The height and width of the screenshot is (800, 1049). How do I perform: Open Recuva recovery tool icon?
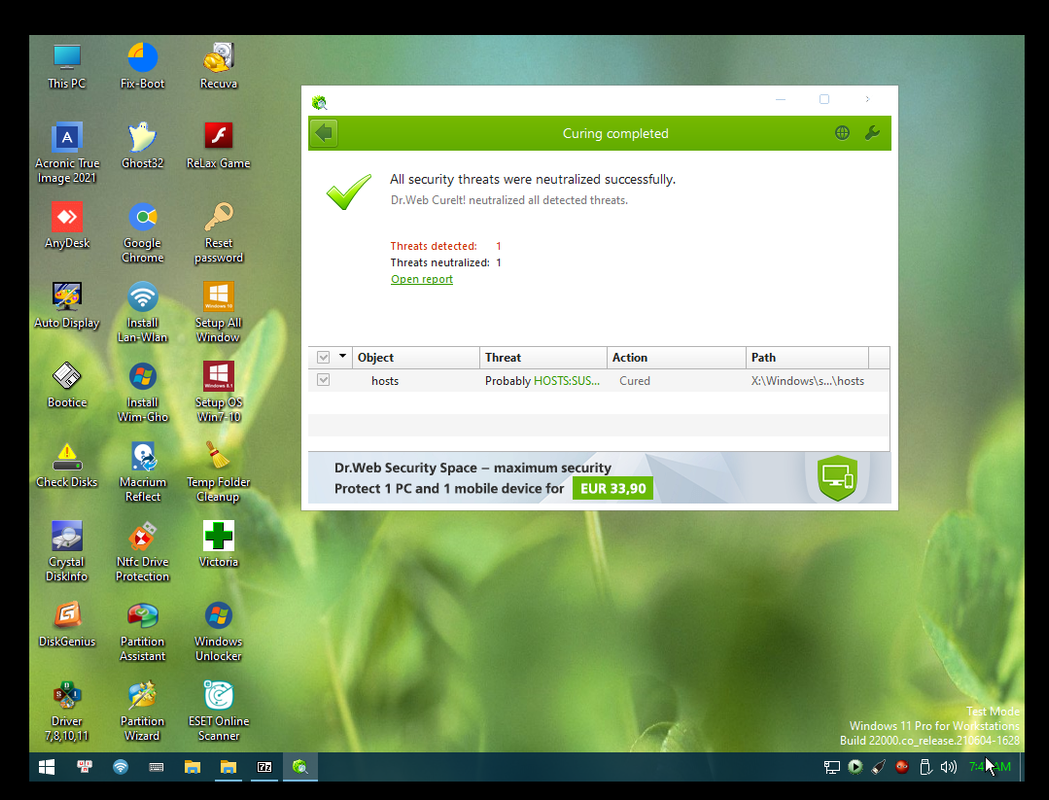[218, 67]
